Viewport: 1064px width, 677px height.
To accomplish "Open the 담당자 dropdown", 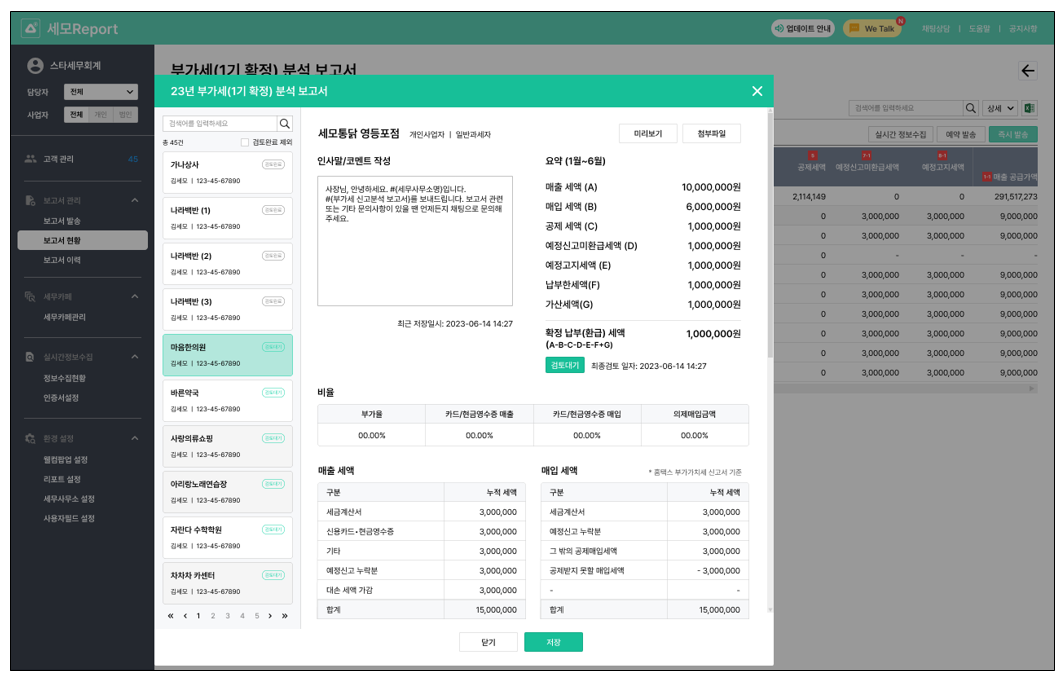I will click(x=99, y=92).
